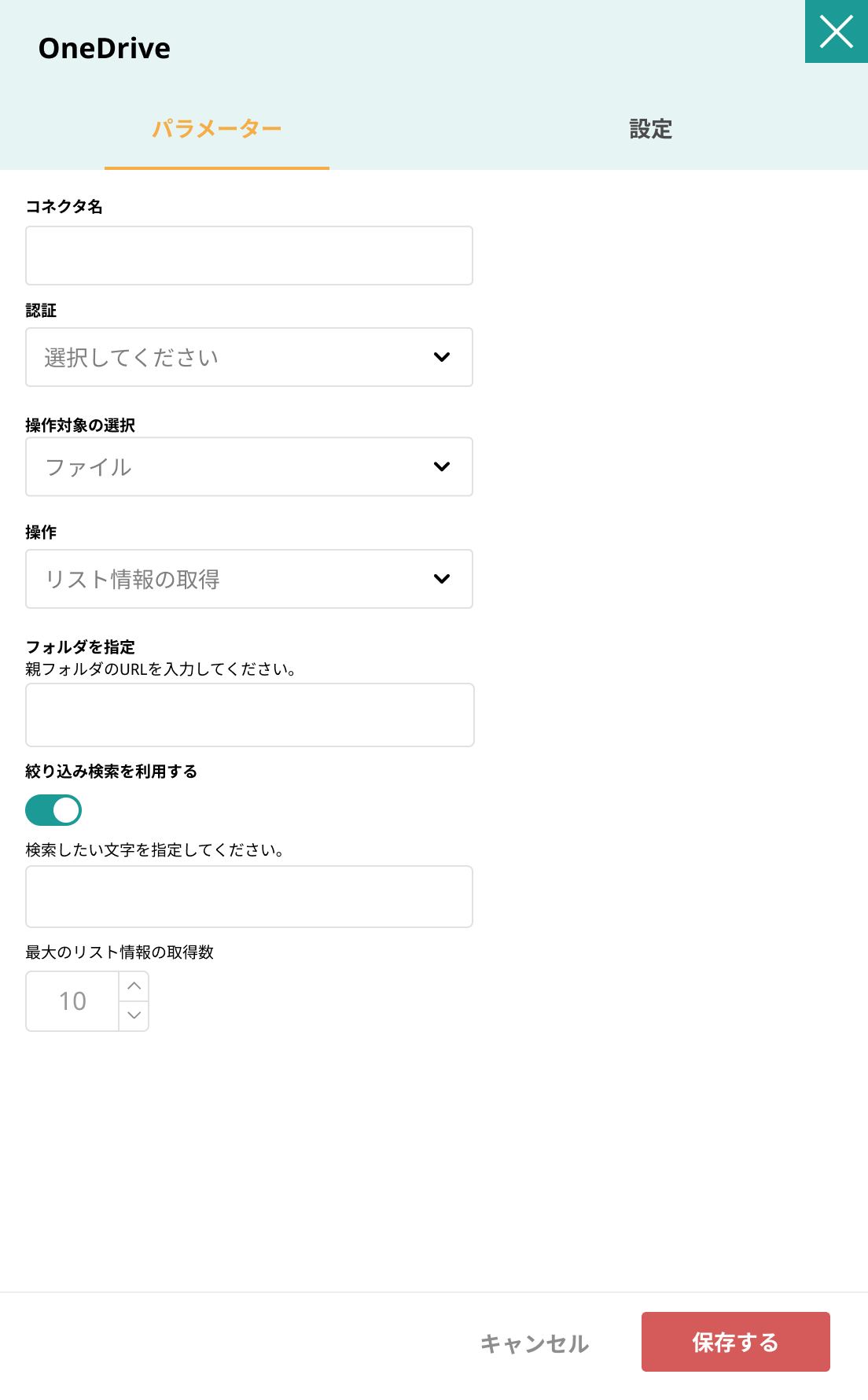
Task: Click the chevron arrow in 操作対象の選択 dropdown
Action: (442, 466)
